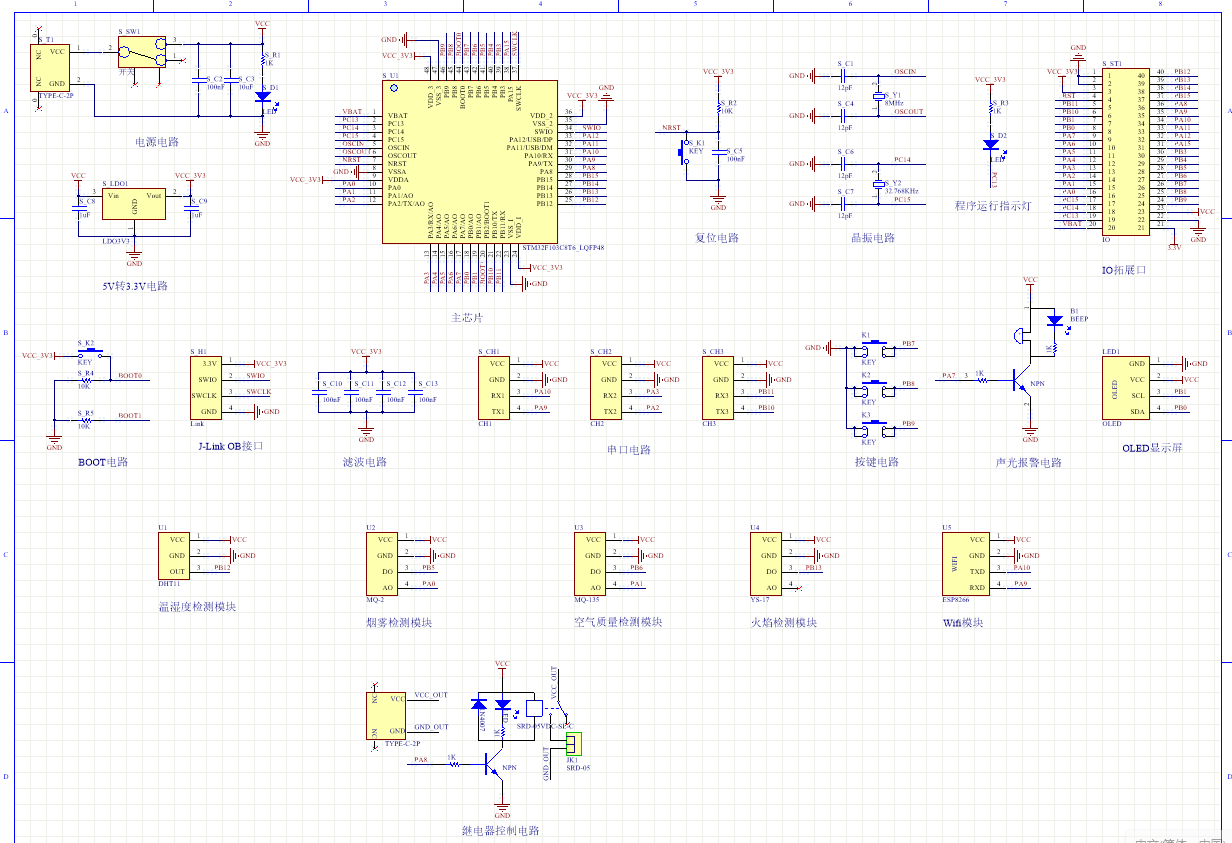Select the S_H1 J-Link header
1232x843 pixels.
click(204, 389)
